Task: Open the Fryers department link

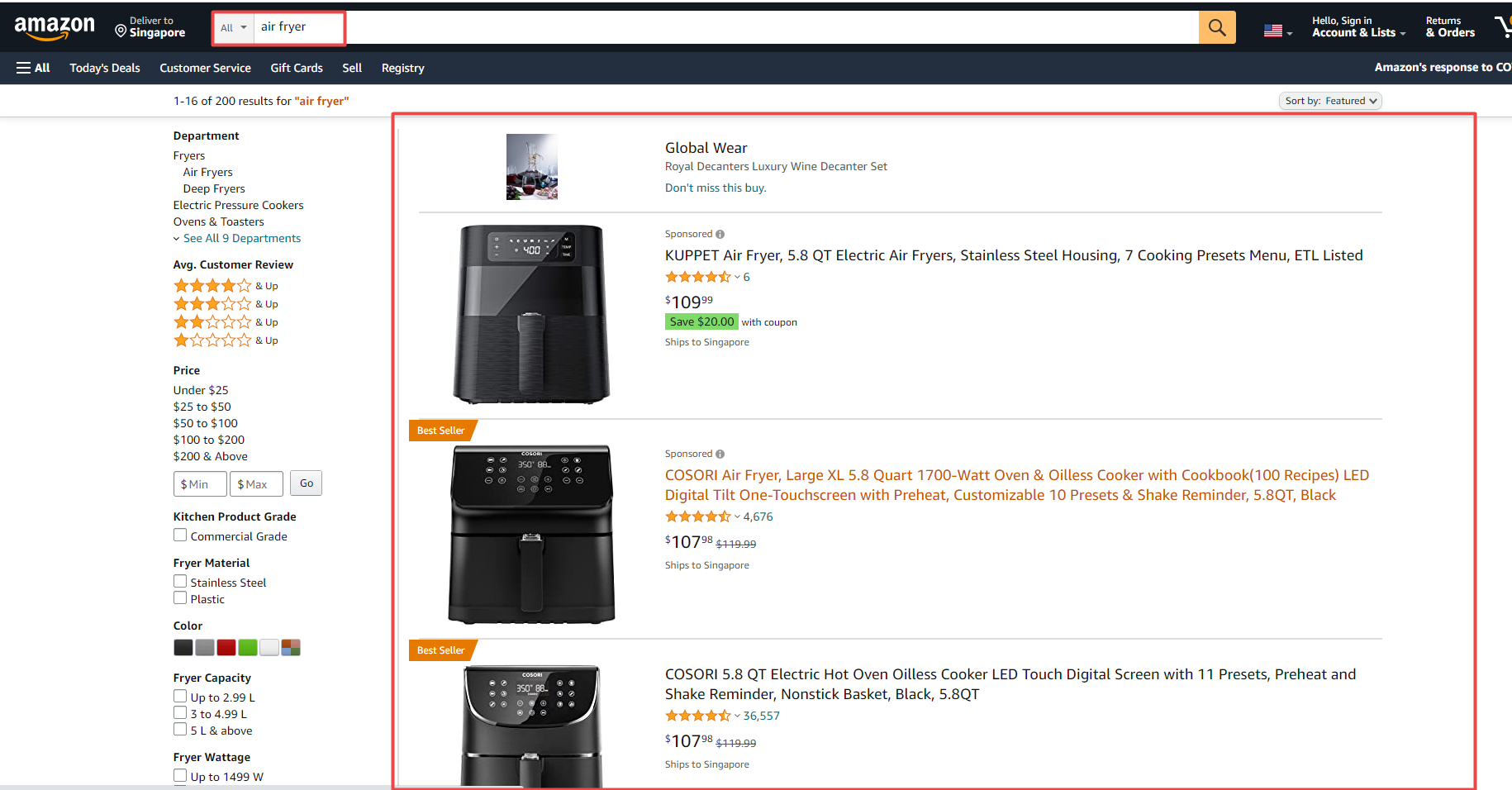Action: pos(189,155)
